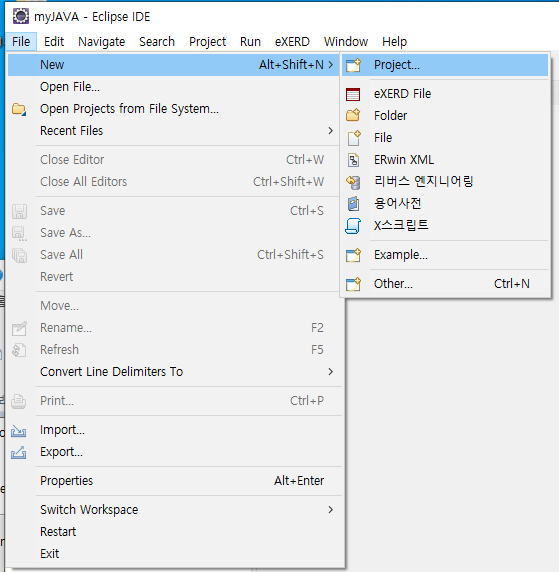559x572 pixels.
Task: Click the Project wizard icon in New submenu
Action: 353,65
